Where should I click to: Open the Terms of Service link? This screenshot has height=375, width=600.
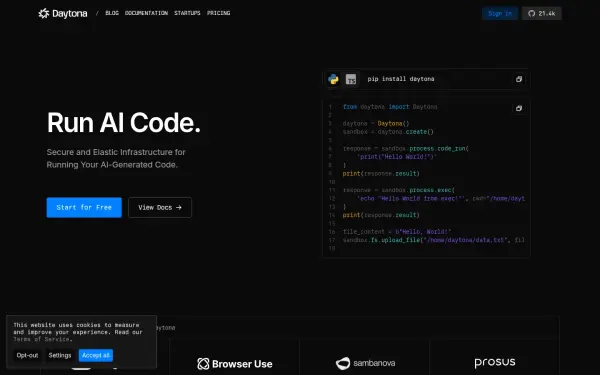[x=42, y=339]
